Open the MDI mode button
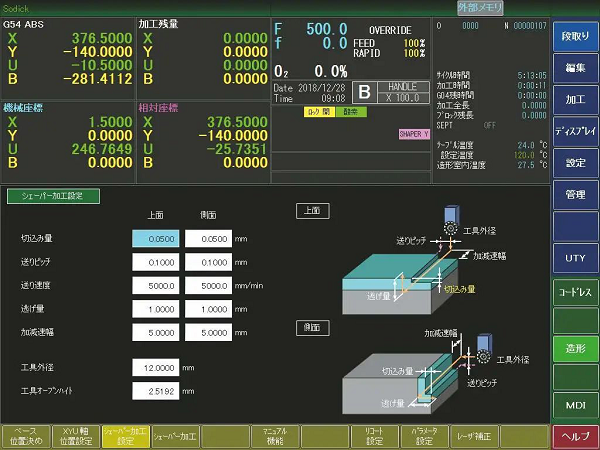This screenshot has width=600, height=450. 575,405
